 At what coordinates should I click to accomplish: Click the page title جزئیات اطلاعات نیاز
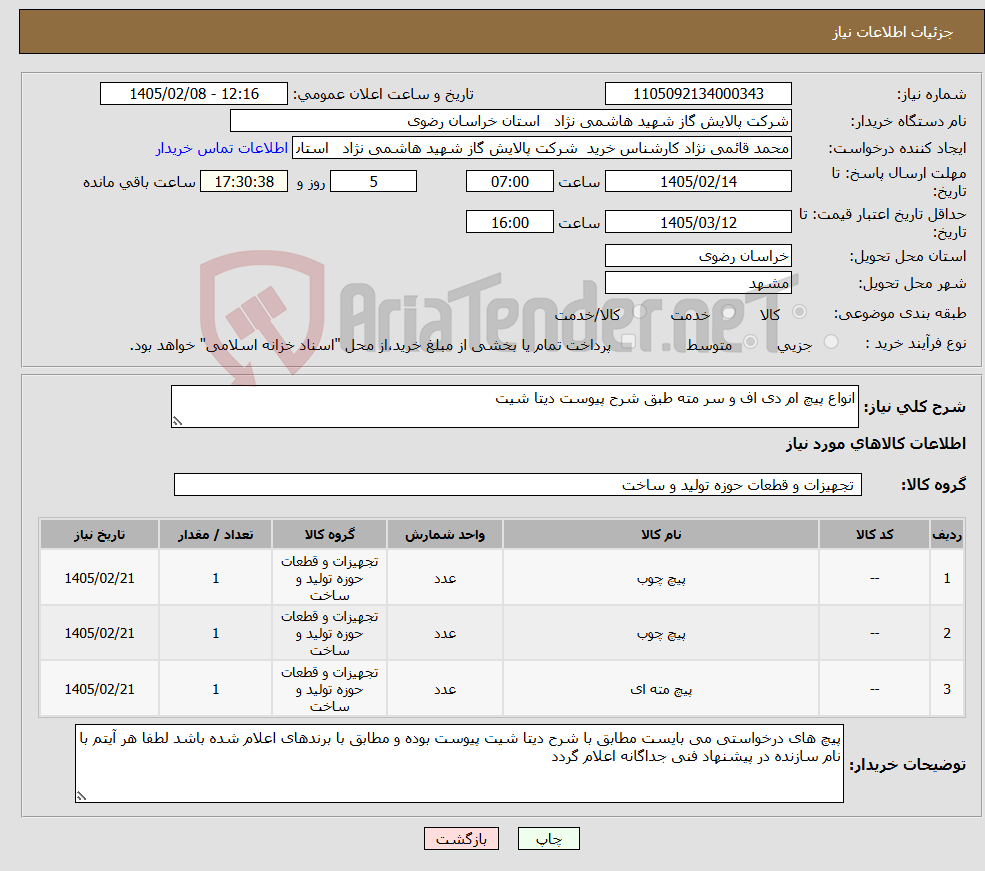tap(893, 32)
